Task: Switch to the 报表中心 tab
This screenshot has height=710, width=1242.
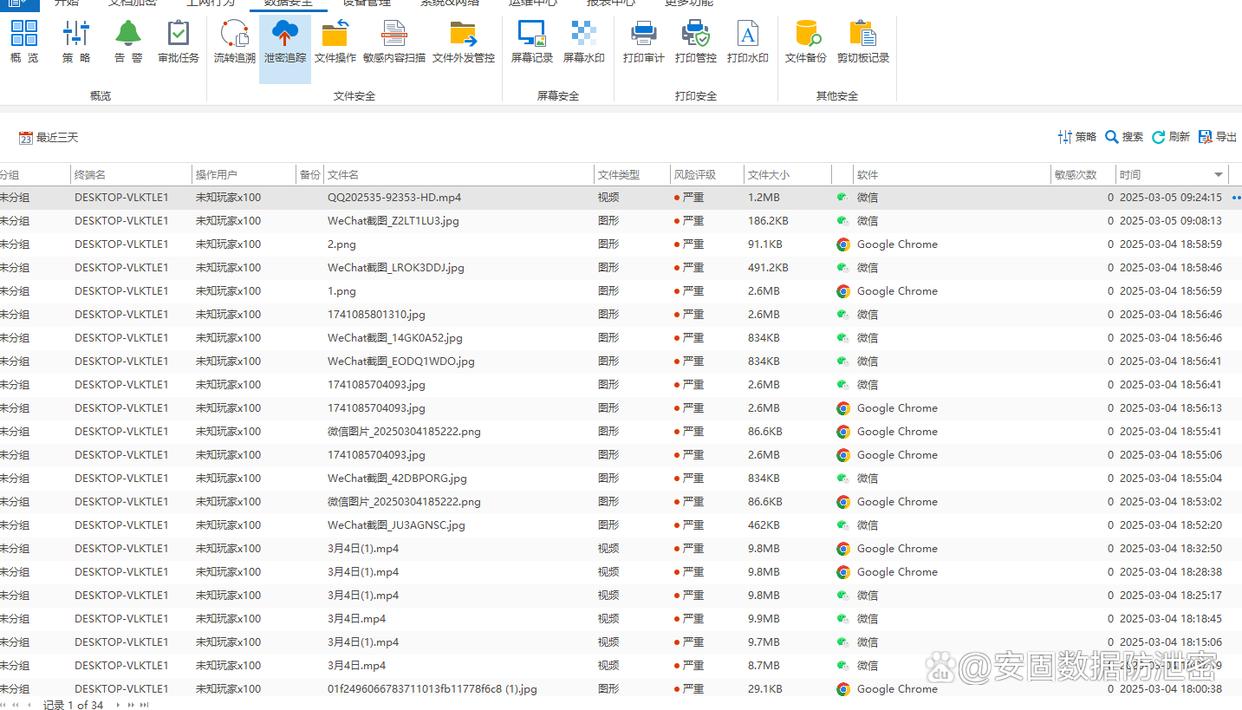Action: tap(610, 3)
